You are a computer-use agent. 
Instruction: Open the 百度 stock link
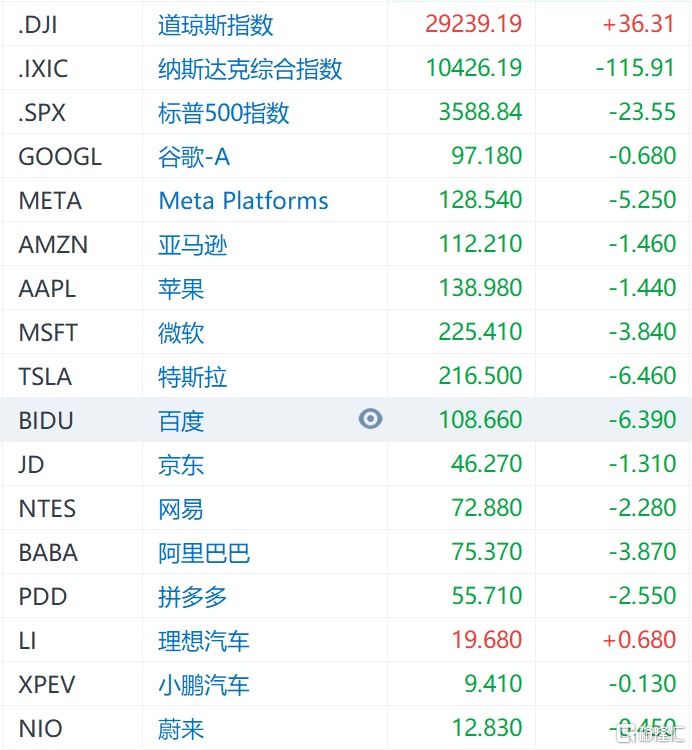181,421
